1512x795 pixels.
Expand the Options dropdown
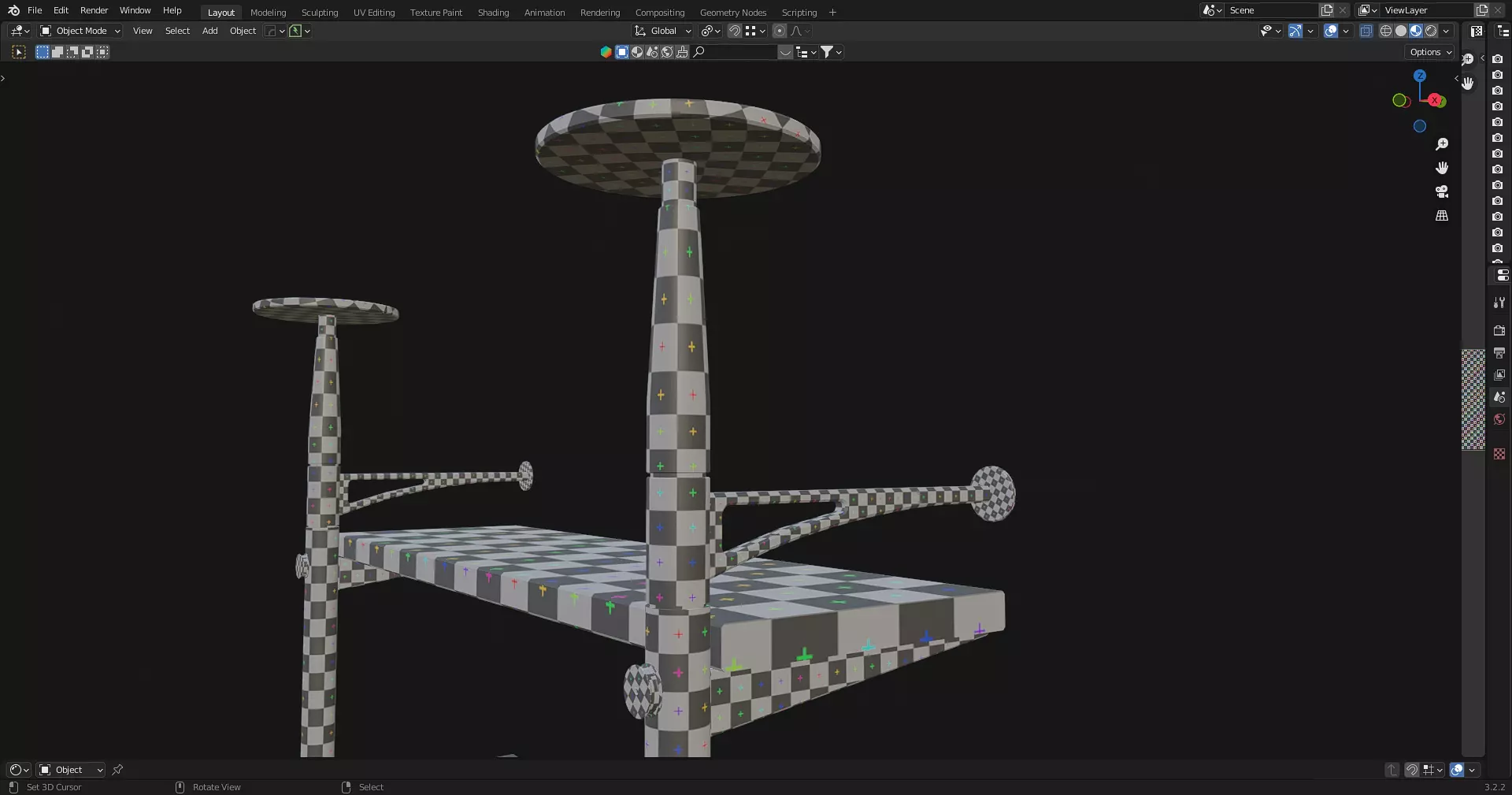(1429, 52)
